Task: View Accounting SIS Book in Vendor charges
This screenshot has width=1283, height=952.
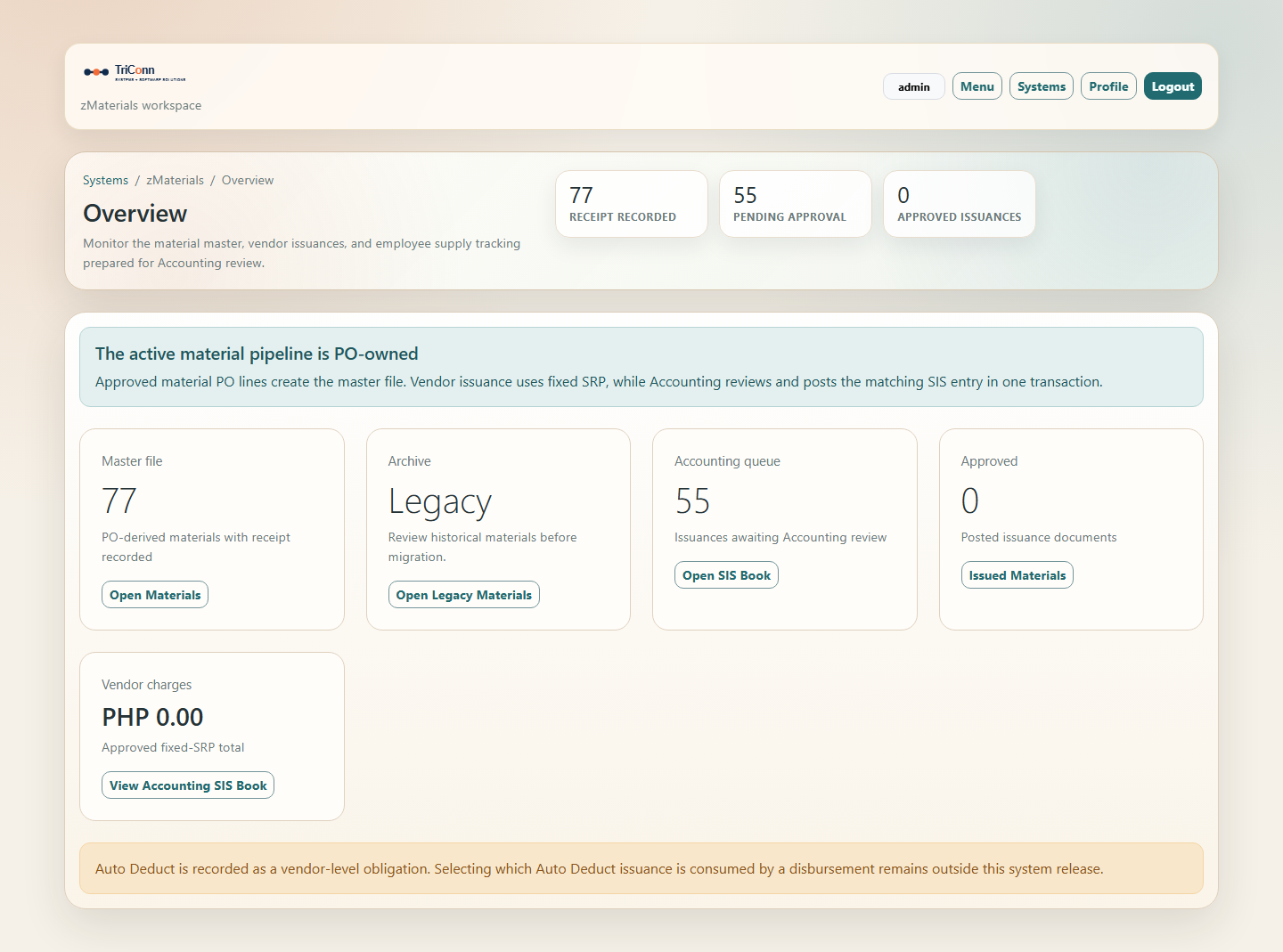Action: [188, 785]
